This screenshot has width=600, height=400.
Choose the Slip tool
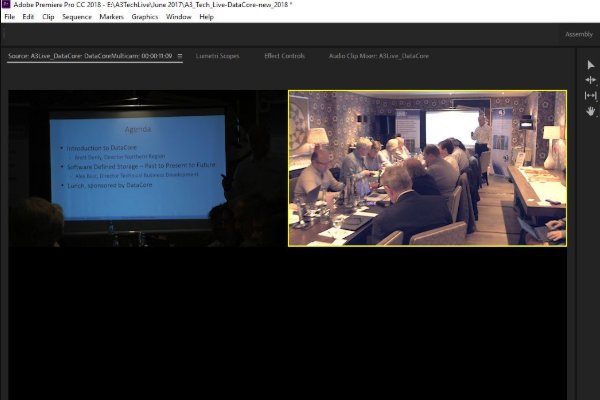590,95
